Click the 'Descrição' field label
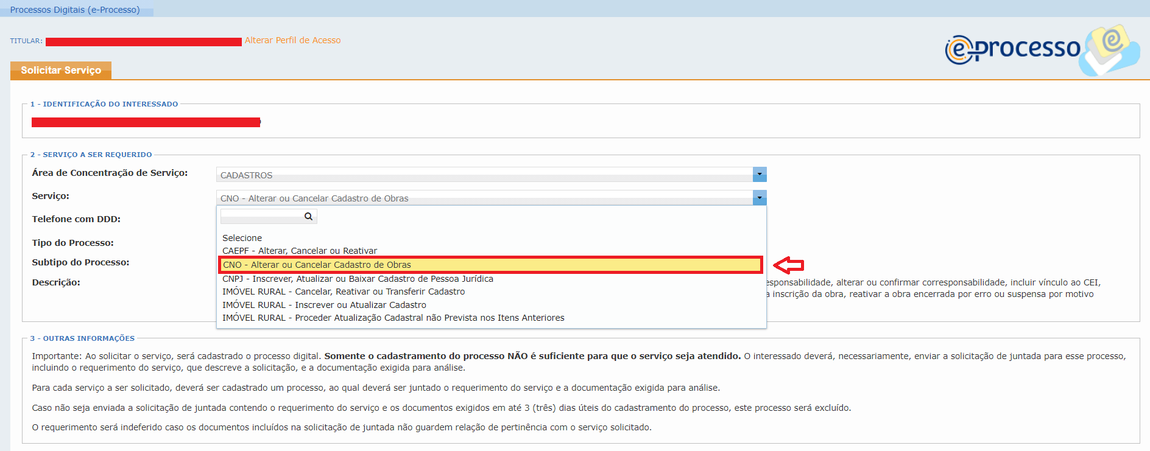1150x451 pixels. click(x=56, y=282)
